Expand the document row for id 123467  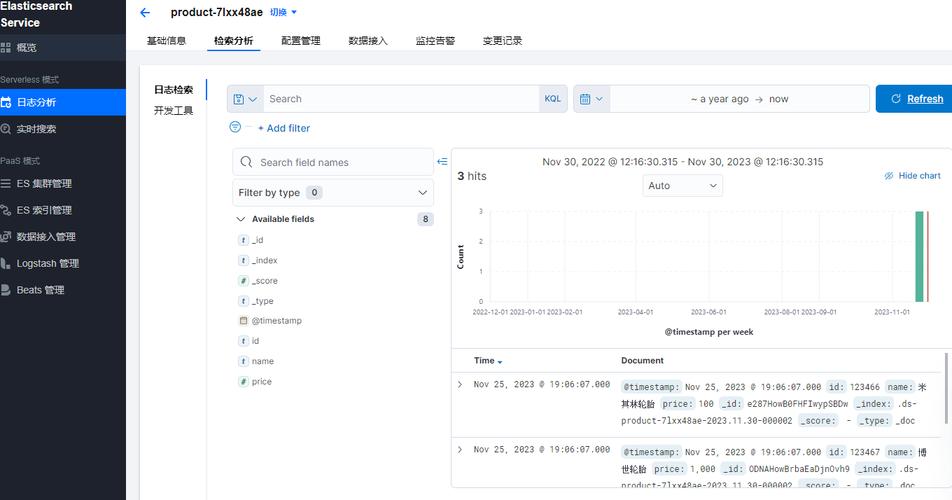460,449
